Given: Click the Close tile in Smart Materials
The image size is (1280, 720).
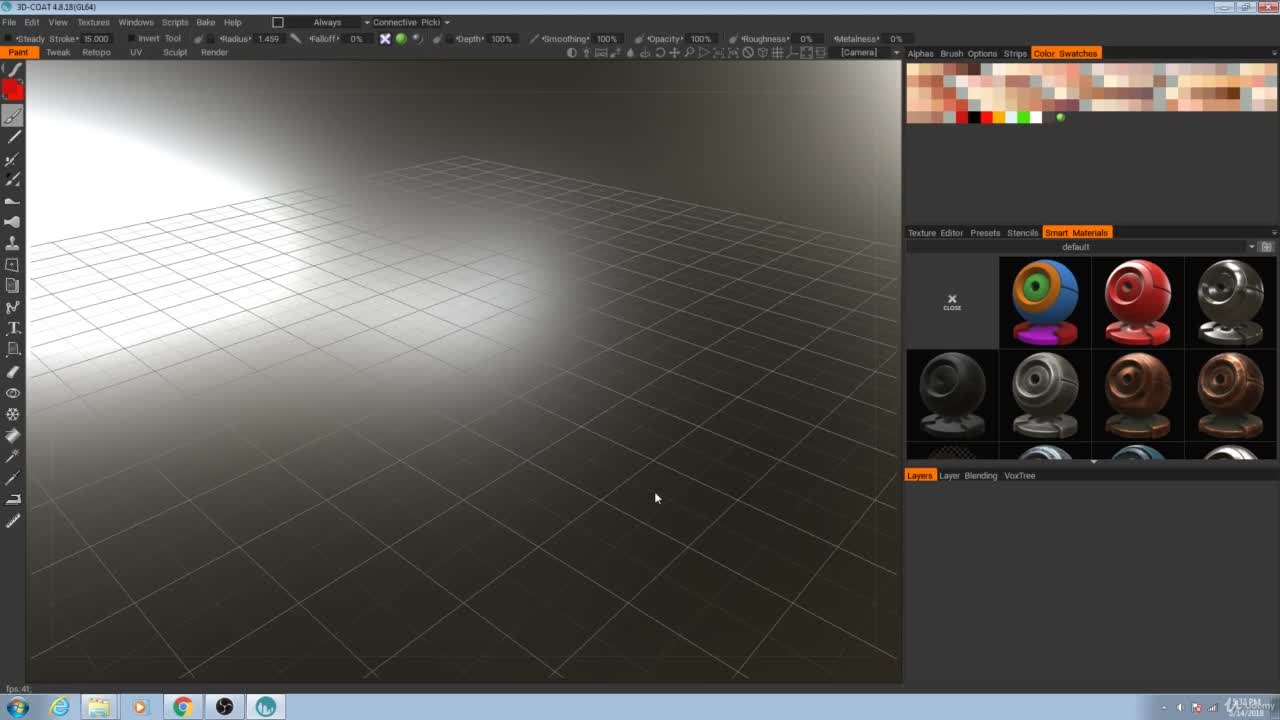Looking at the screenshot, I should coord(952,302).
